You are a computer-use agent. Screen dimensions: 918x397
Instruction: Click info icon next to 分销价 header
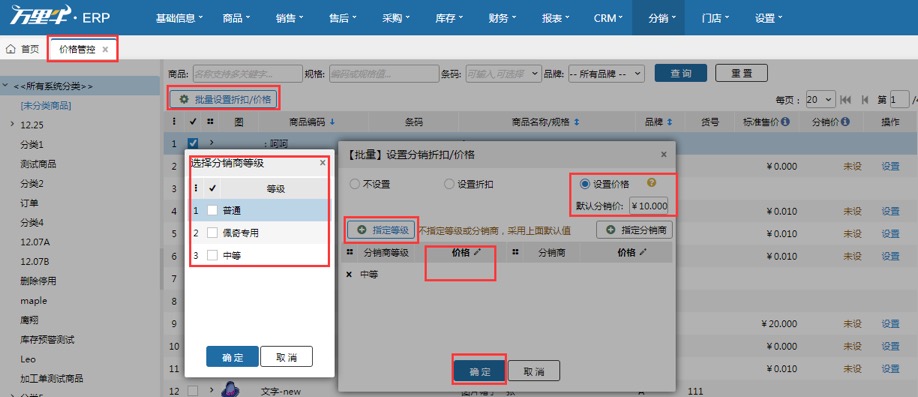pos(845,122)
